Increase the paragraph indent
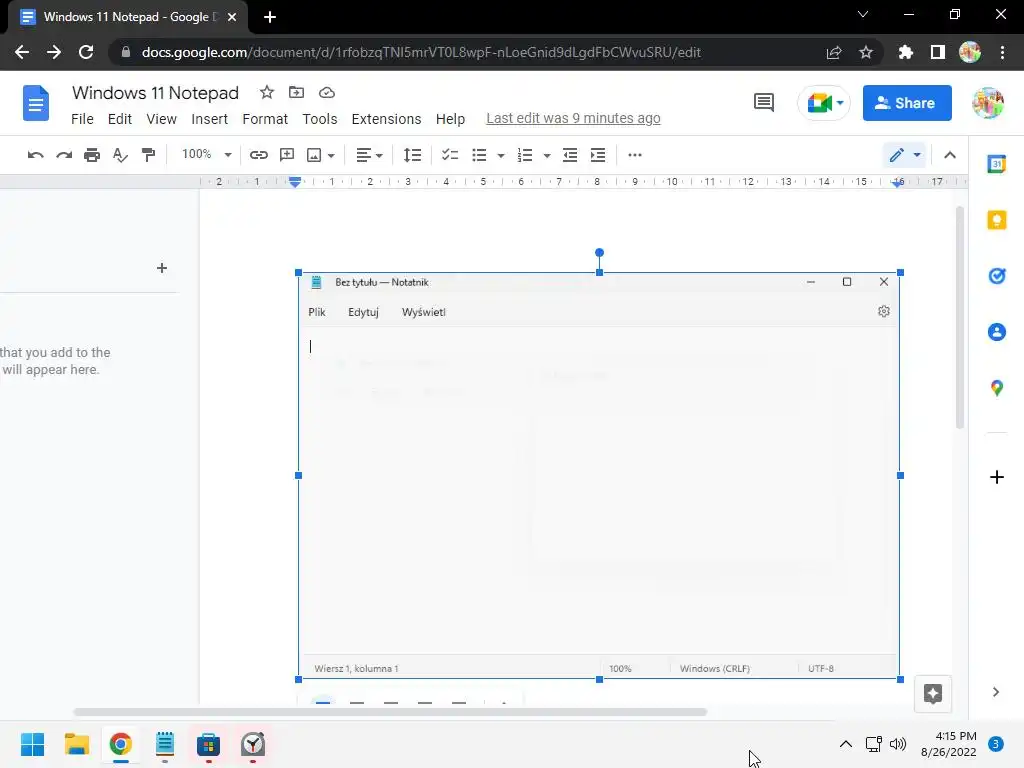Image resolution: width=1024 pixels, height=768 pixels. click(598, 155)
